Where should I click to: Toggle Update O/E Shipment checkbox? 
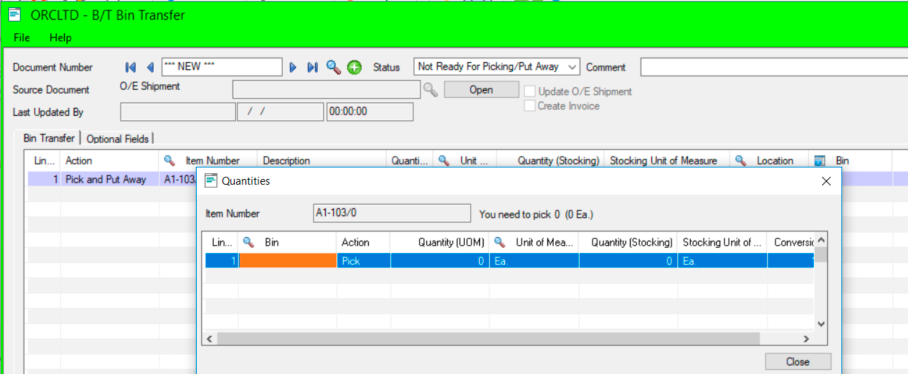(529, 91)
